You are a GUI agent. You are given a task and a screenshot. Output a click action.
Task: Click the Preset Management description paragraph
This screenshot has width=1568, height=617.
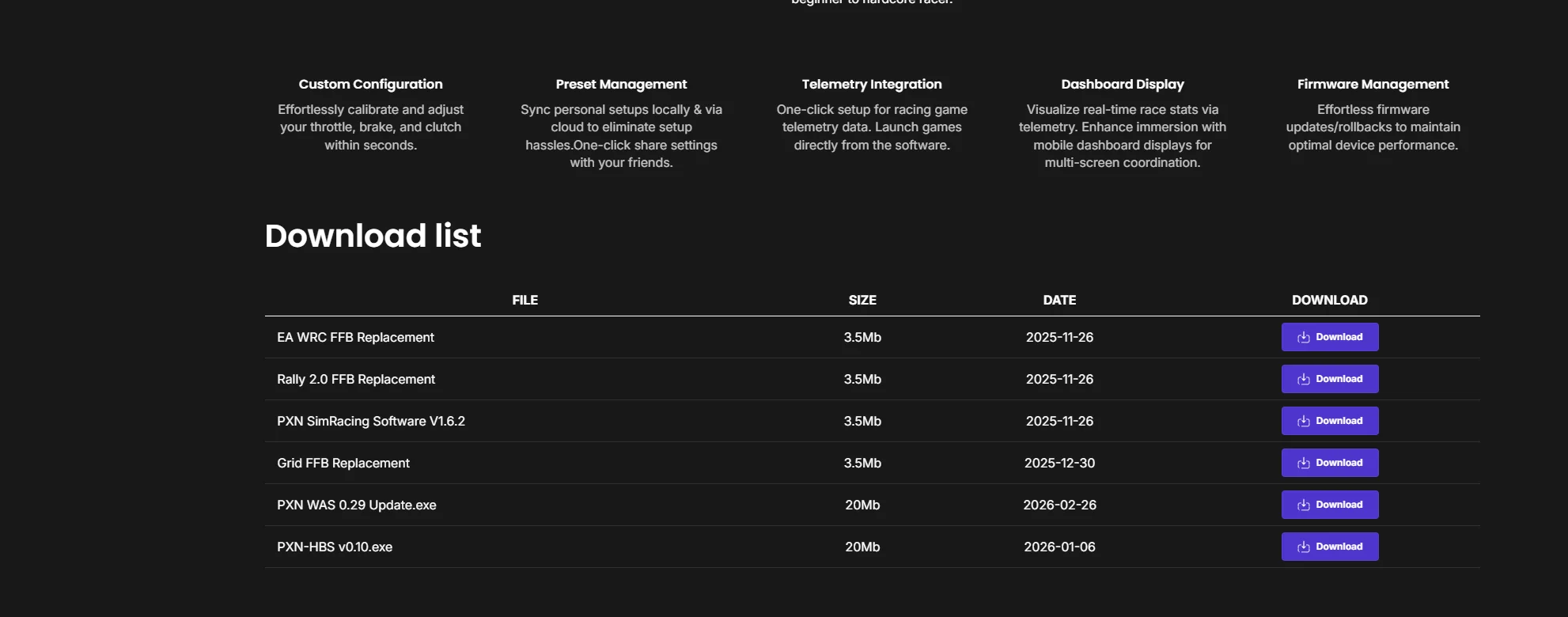(x=621, y=136)
